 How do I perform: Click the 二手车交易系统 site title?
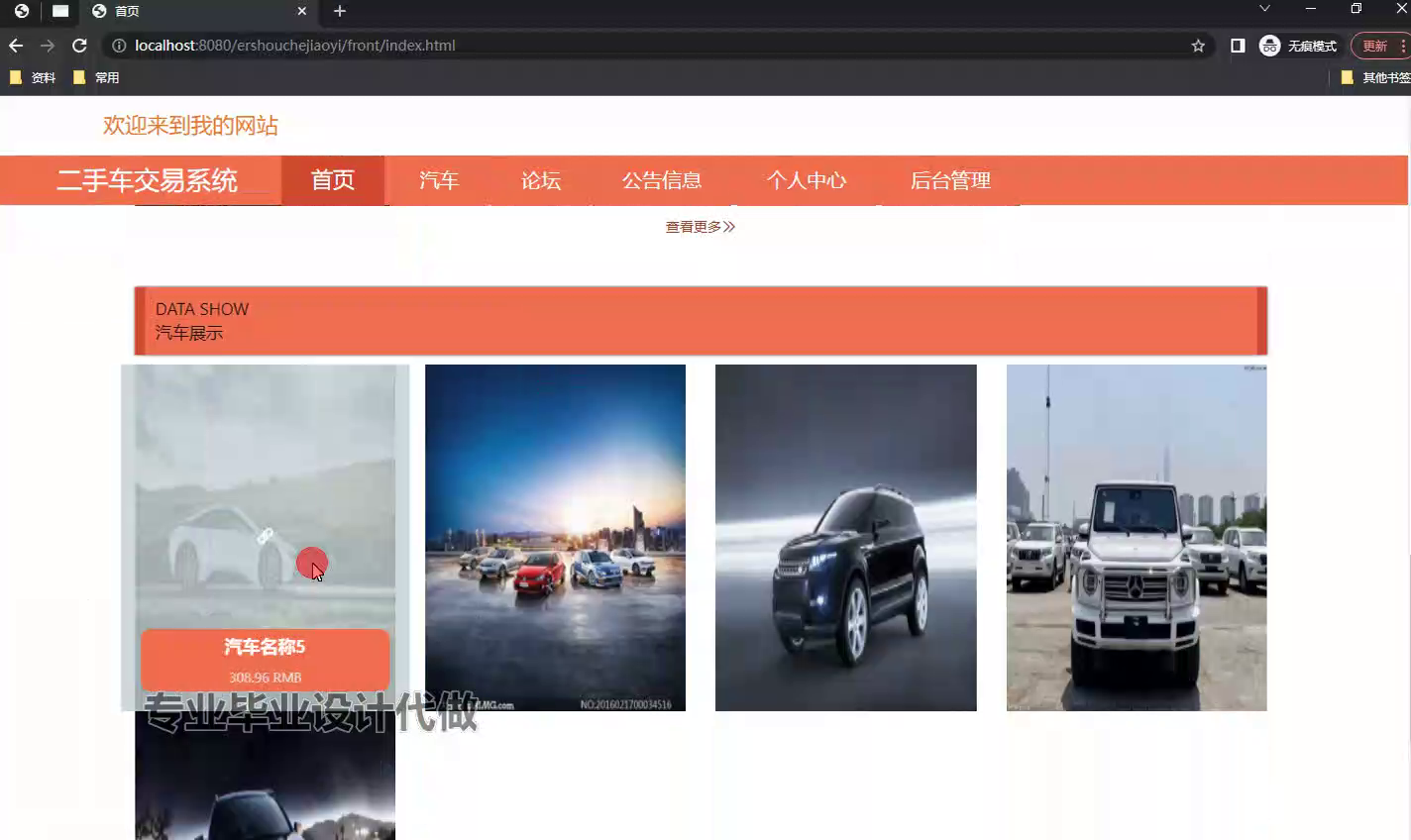(147, 180)
